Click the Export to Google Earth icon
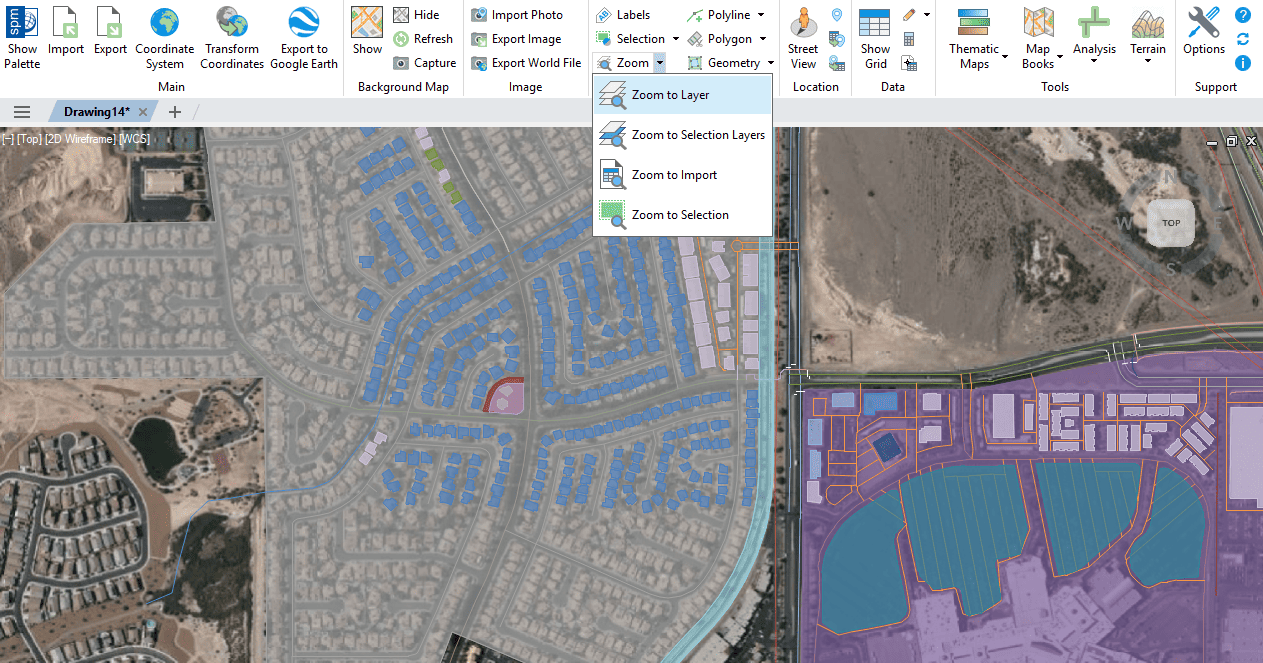This screenshot has width=1263, height=663. [x=304, y=37]
